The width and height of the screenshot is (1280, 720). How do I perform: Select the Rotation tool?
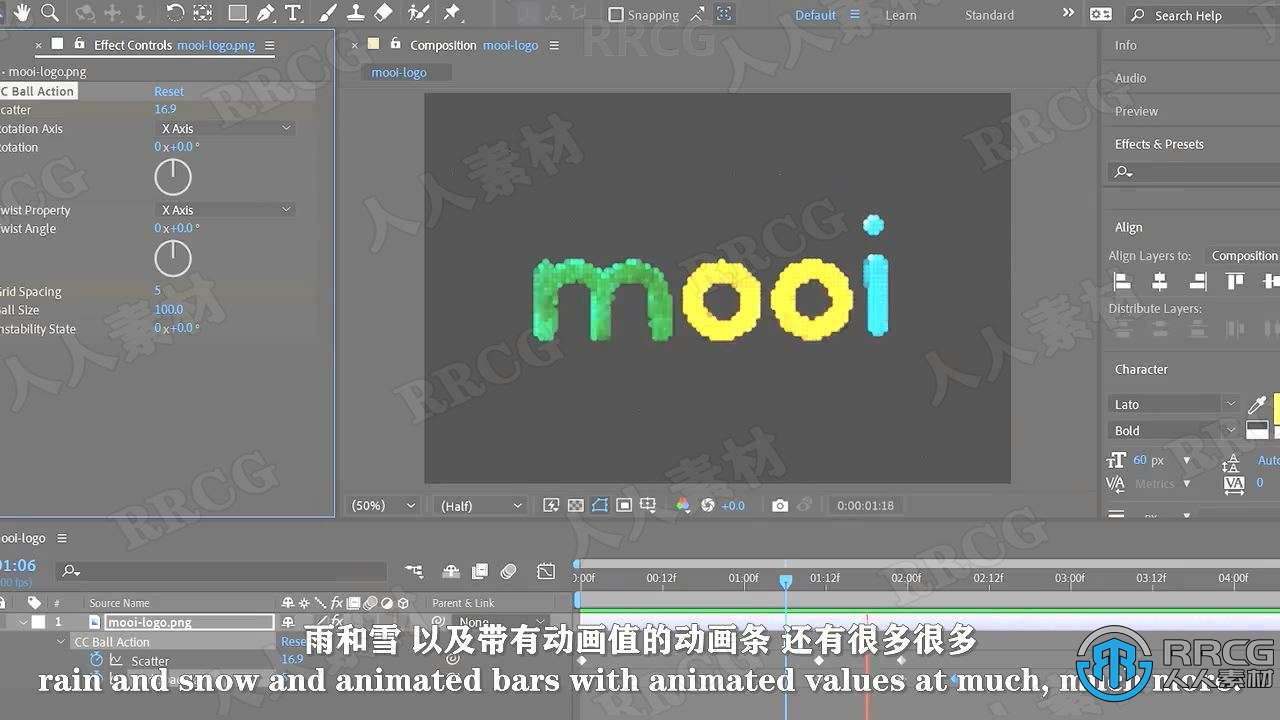coord(175,13)
